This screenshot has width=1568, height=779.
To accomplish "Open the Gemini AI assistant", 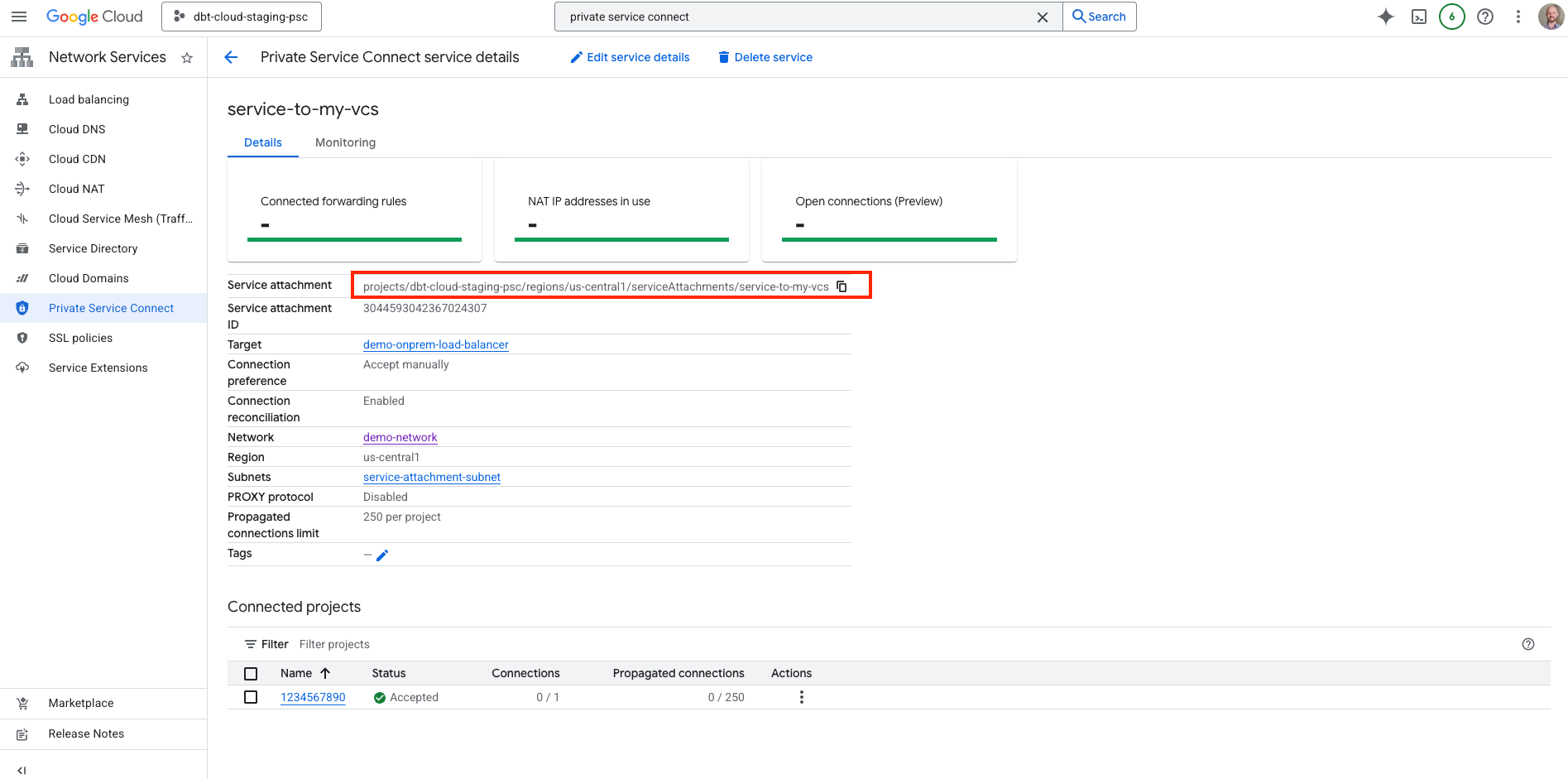I will click(1385, 16).
